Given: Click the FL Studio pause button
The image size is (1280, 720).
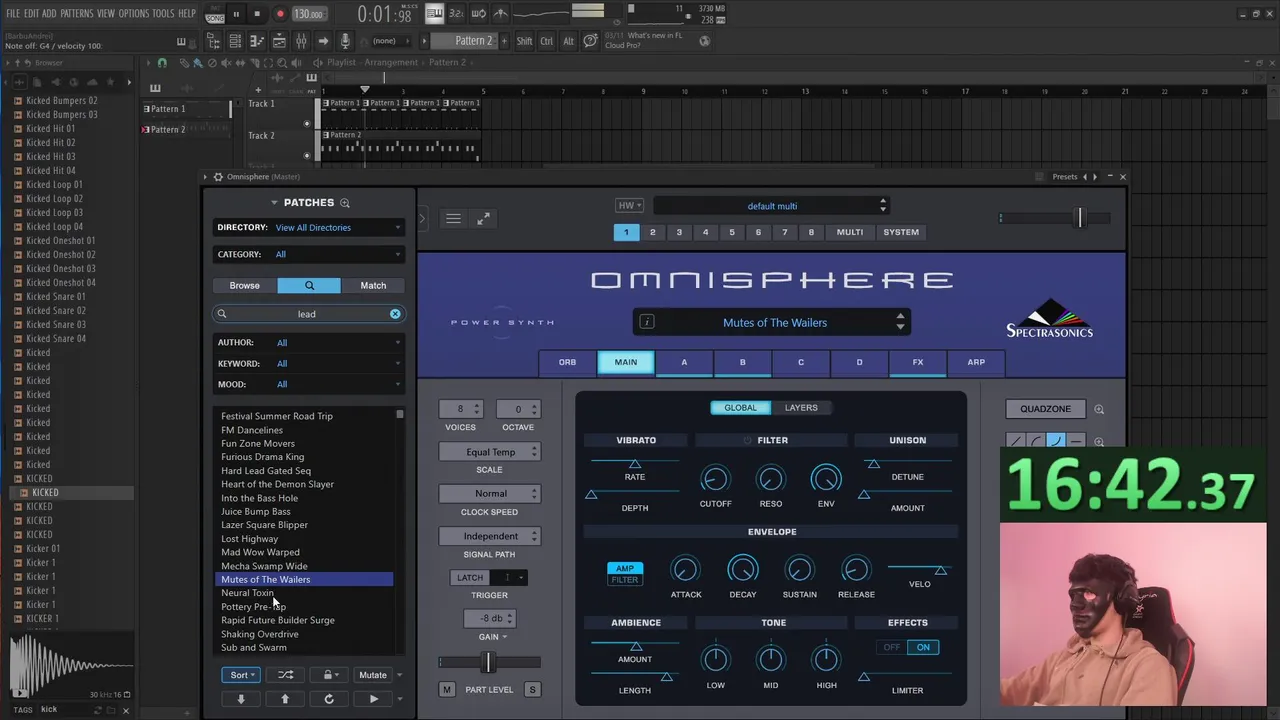Looking at the screenshot, I should [236, 14].
